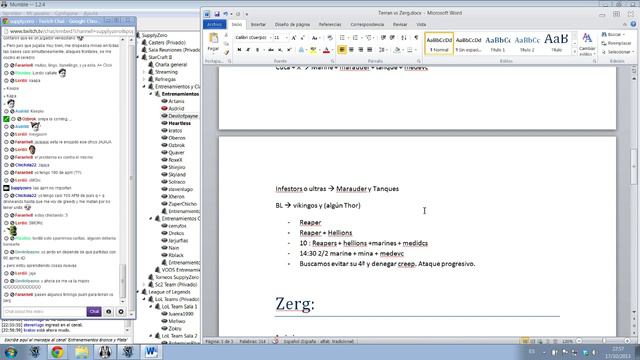The height and width of the screenshot is (360, 640).
Task: Apply the Sin espaciado style
Action: tap(469, 43)
